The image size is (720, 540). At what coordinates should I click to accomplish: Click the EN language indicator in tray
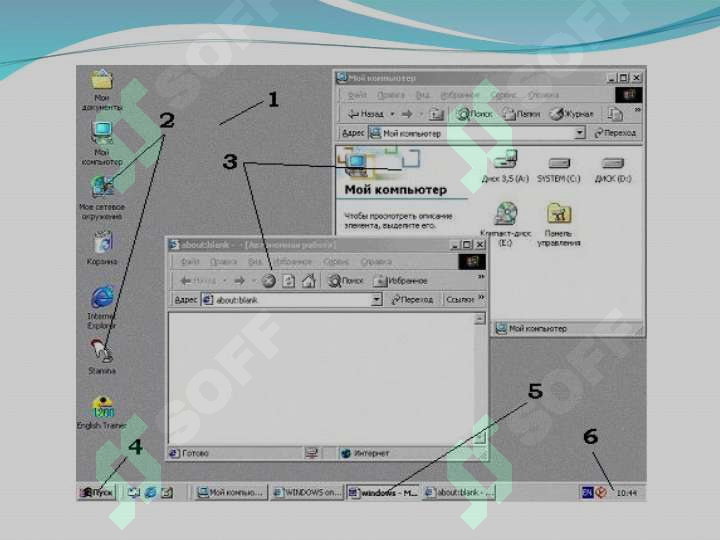pos(587,493)
